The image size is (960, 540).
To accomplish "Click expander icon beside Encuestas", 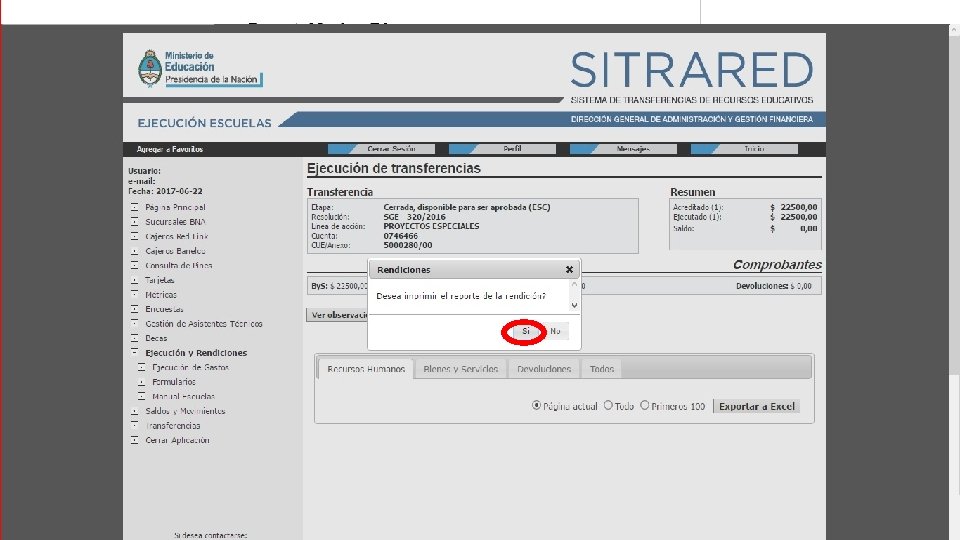I will click(134, 309).
